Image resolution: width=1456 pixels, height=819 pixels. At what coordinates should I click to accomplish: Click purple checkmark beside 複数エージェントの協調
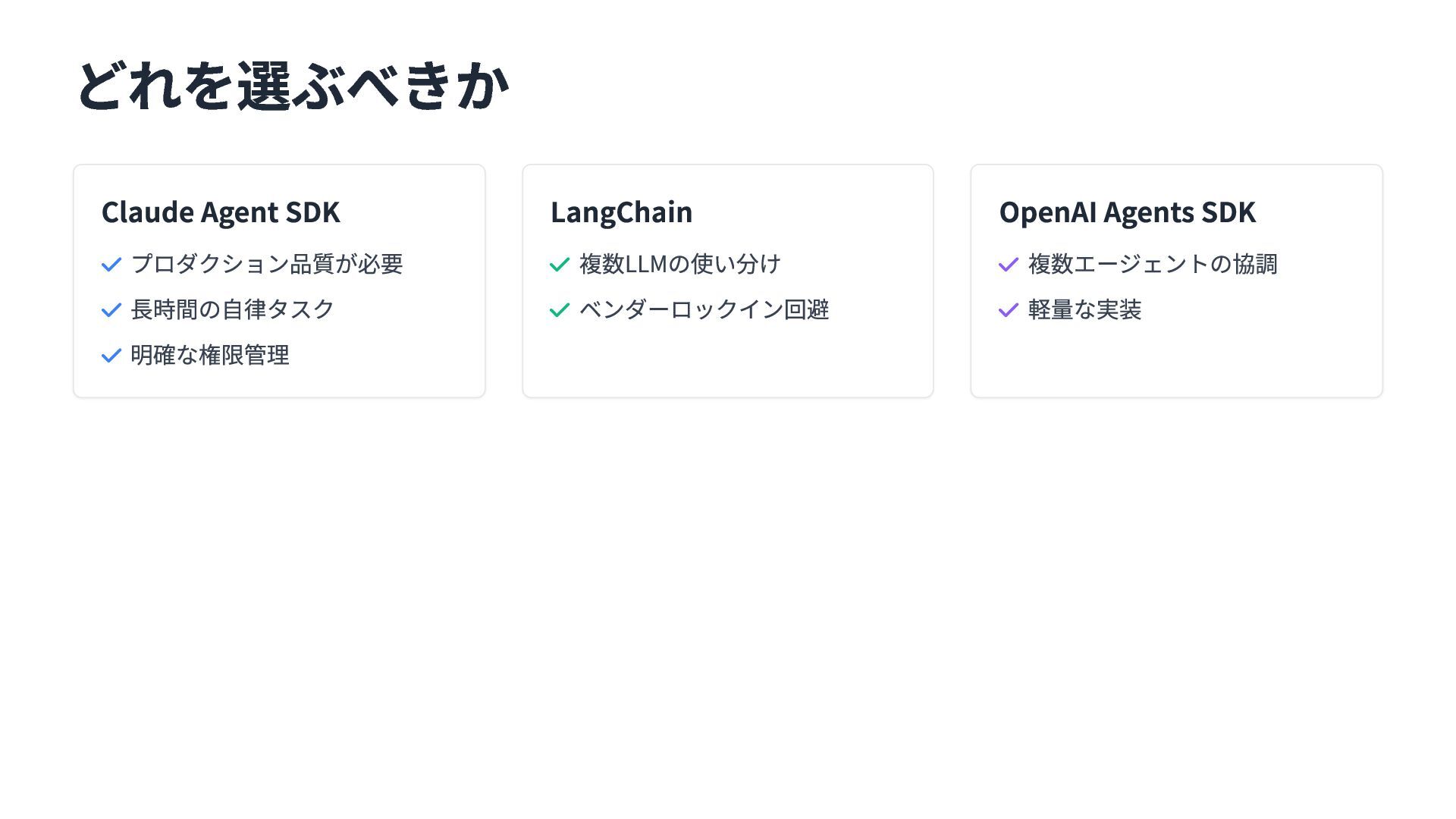[1009, 265]
